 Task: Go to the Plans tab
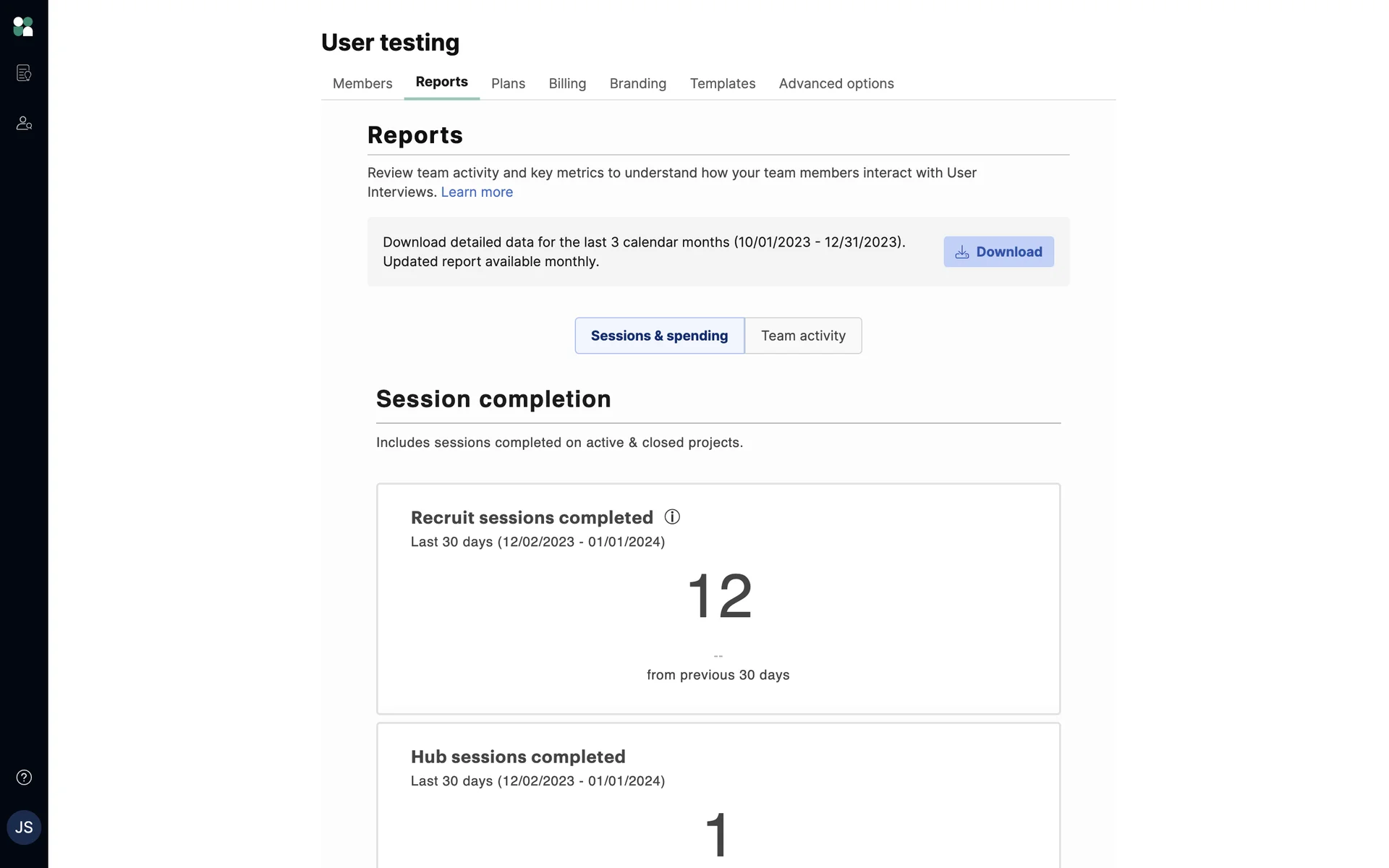point(508,84)
